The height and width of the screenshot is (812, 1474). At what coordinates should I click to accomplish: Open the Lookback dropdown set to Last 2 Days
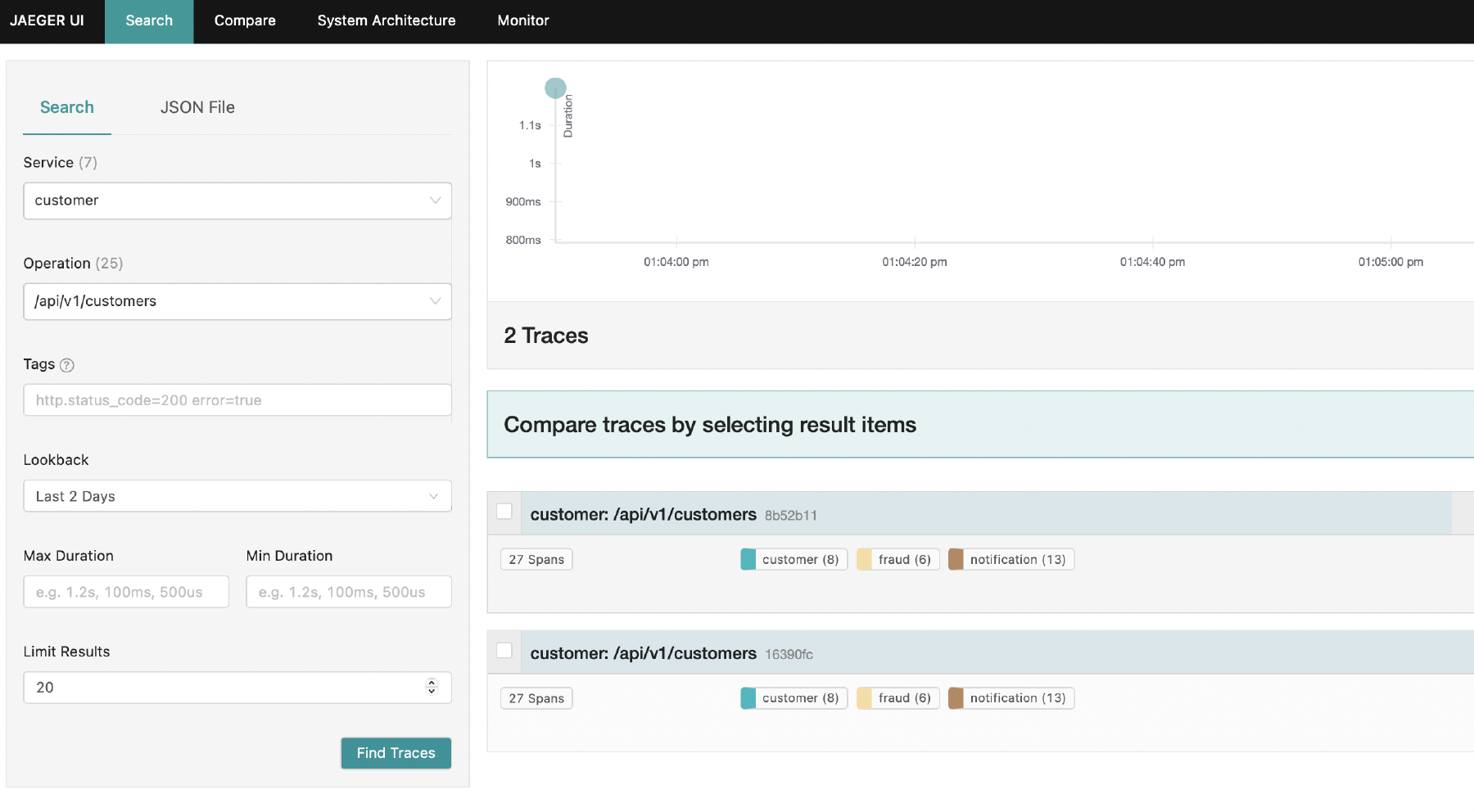tap(237, 496)
